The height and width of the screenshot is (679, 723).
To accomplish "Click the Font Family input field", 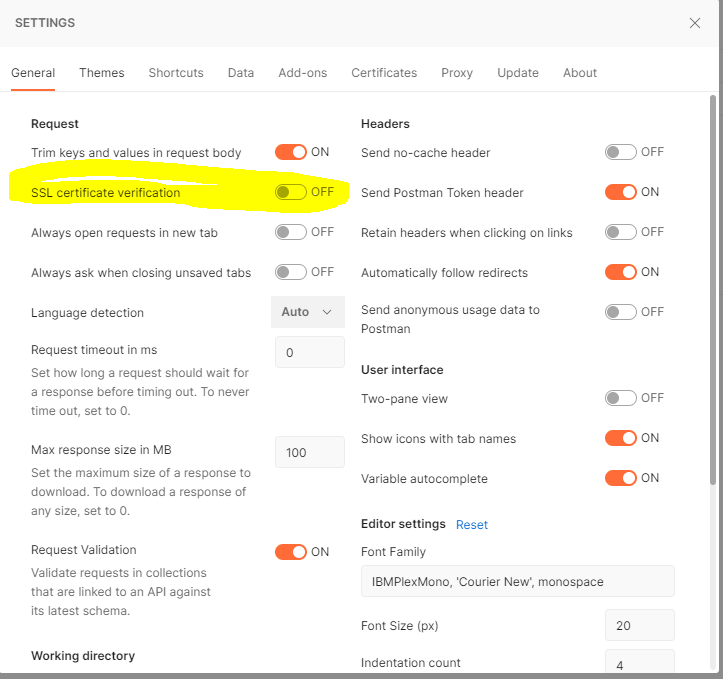I will coord(517,581).
